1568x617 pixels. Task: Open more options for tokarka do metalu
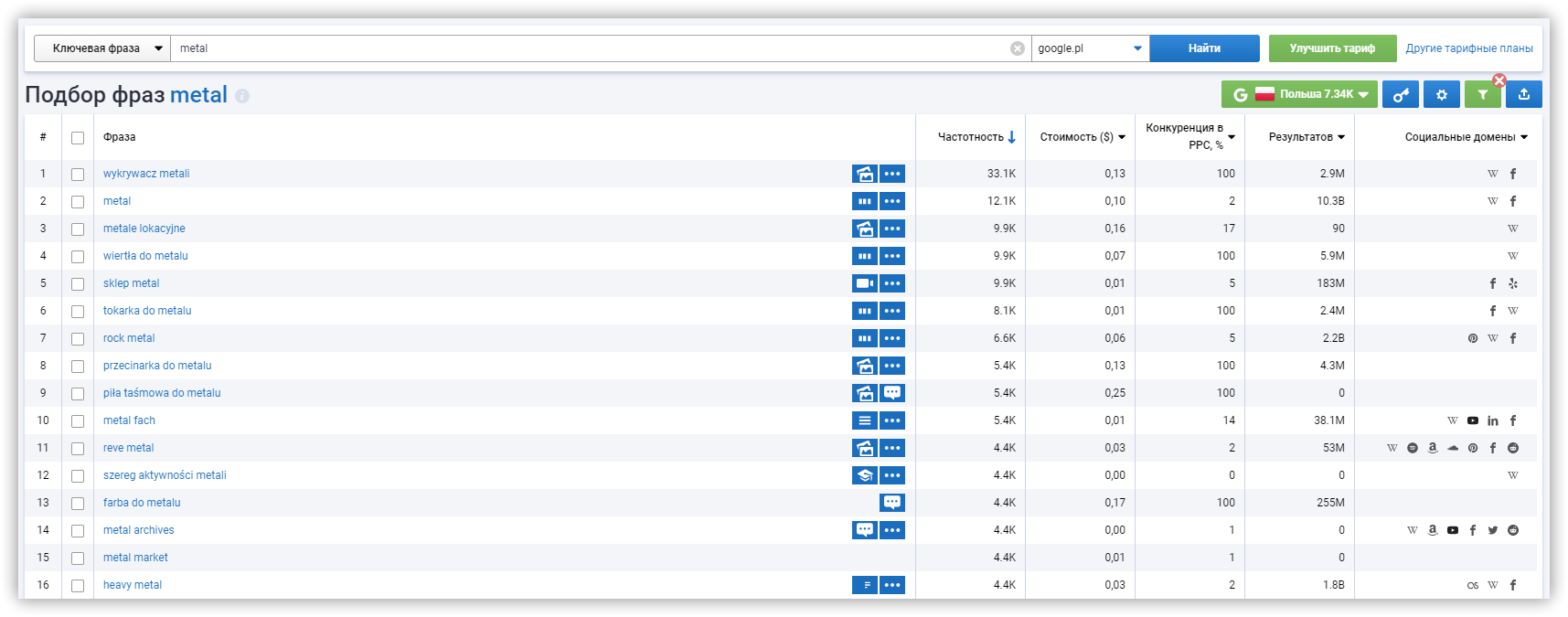(892, 311)
